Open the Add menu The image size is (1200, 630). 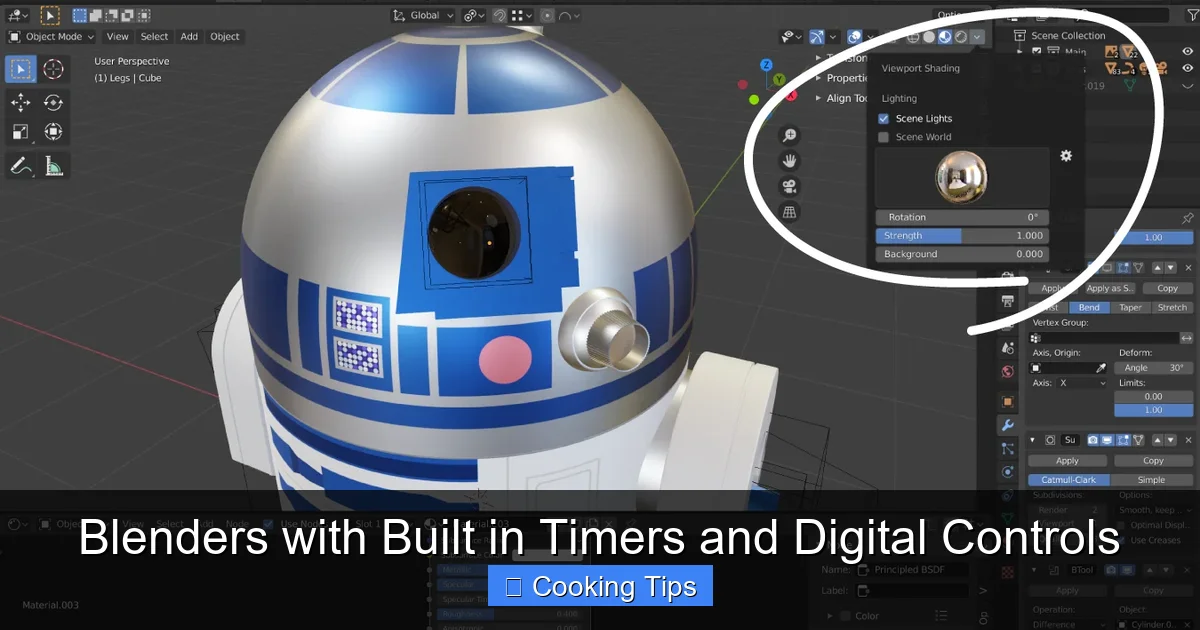click(189, 36)
